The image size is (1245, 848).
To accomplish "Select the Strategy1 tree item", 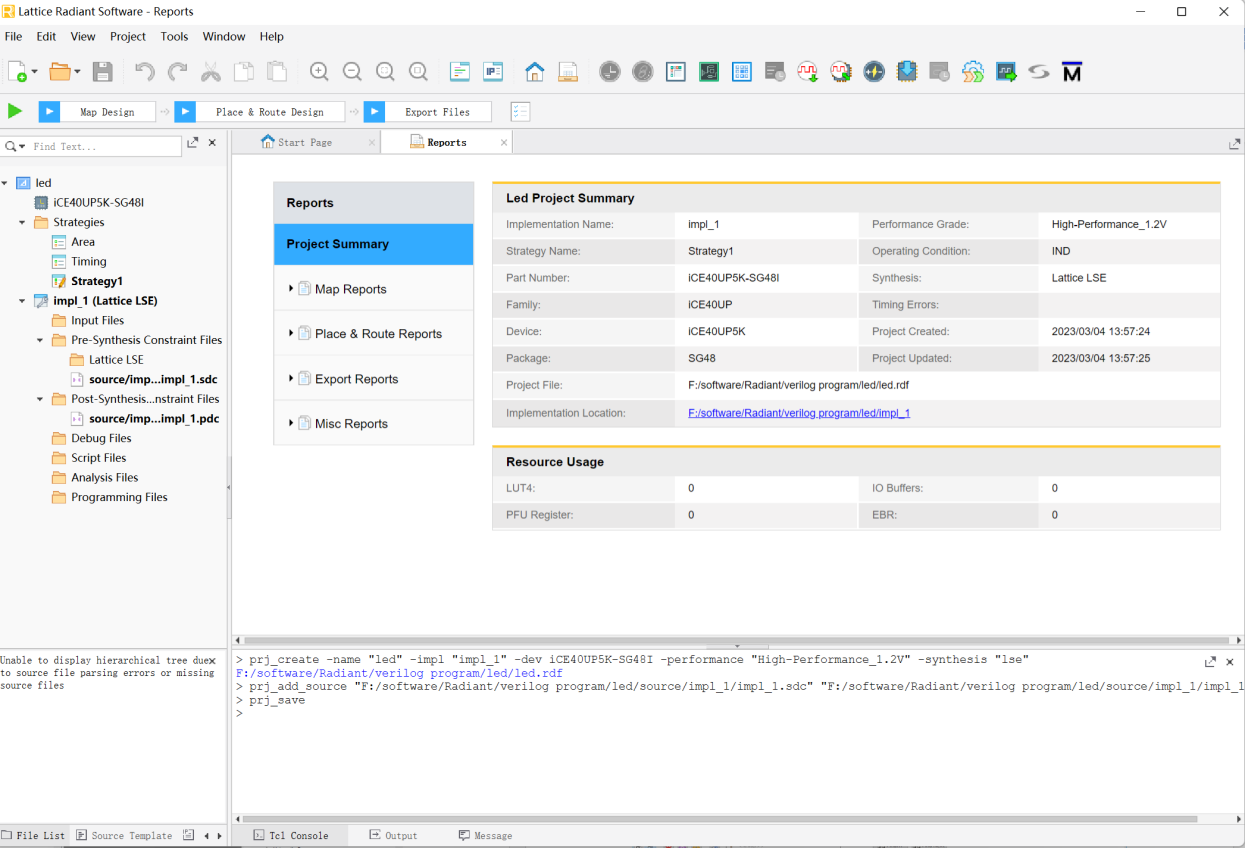I will click(x=97, y=281).
